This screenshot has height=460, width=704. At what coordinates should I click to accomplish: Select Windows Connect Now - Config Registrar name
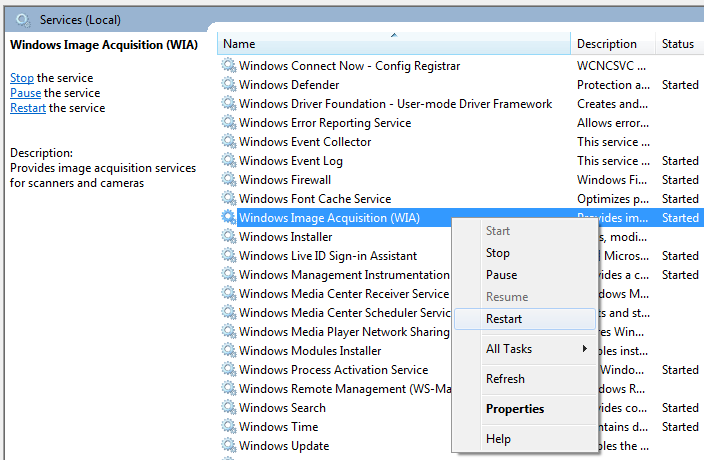pyautogui.click(x=349, y=66)
